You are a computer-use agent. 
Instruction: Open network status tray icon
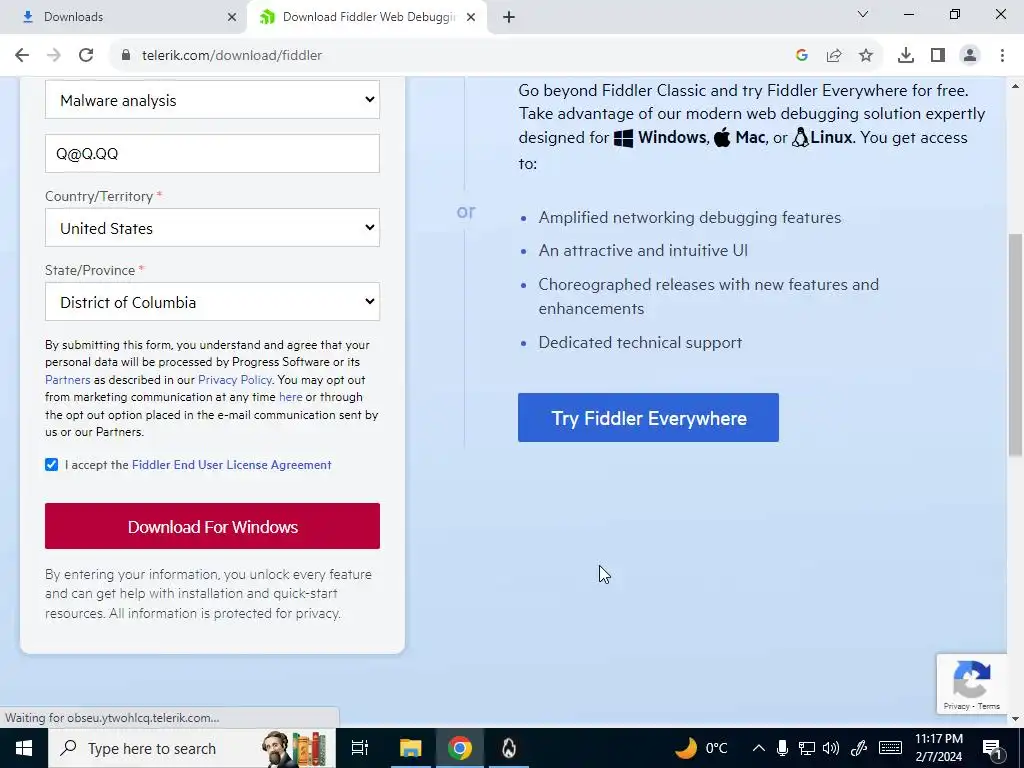click(807, 748)
